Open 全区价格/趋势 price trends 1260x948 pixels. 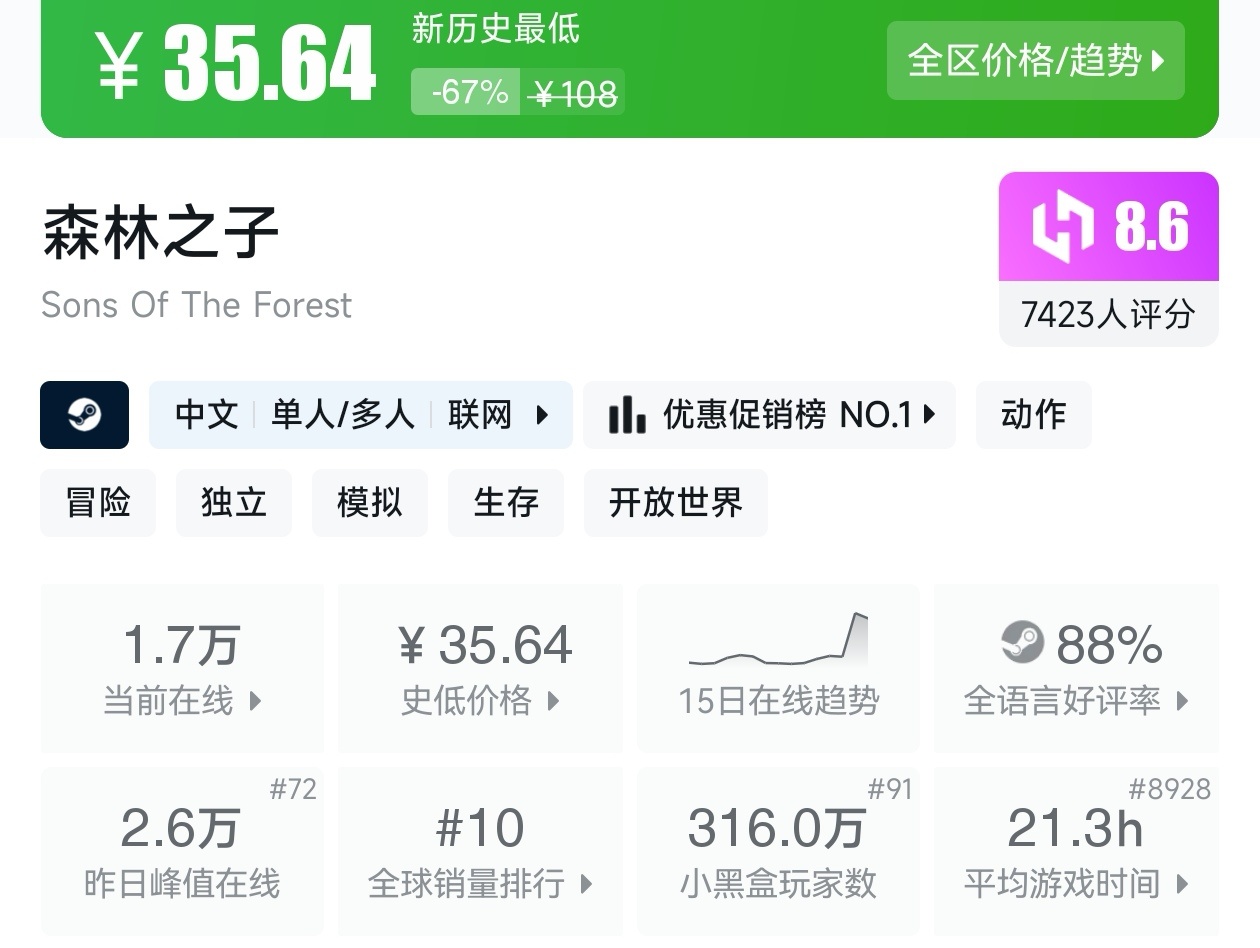(x=1035, y=61)
